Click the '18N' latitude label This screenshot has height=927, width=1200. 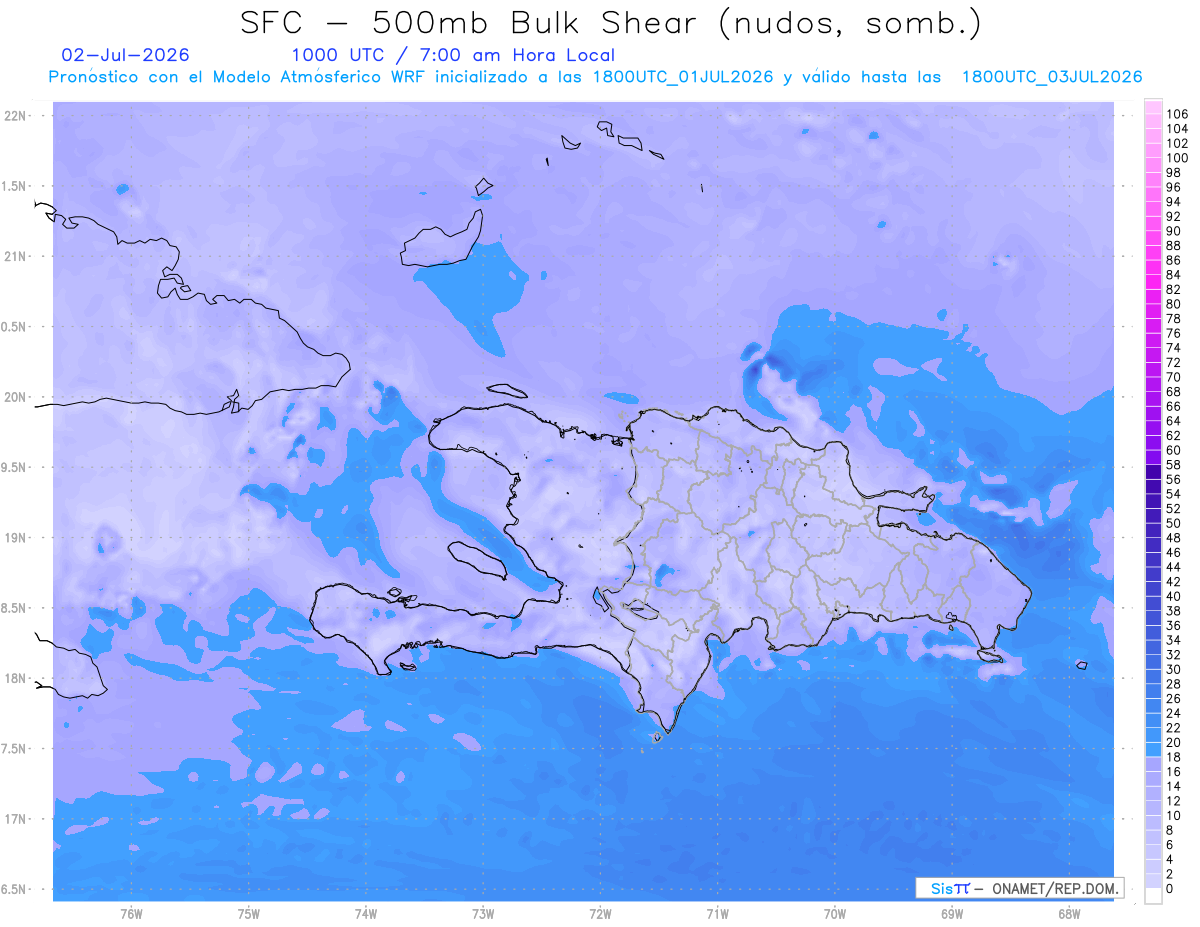pyautogui.click(x=17, y=678)
